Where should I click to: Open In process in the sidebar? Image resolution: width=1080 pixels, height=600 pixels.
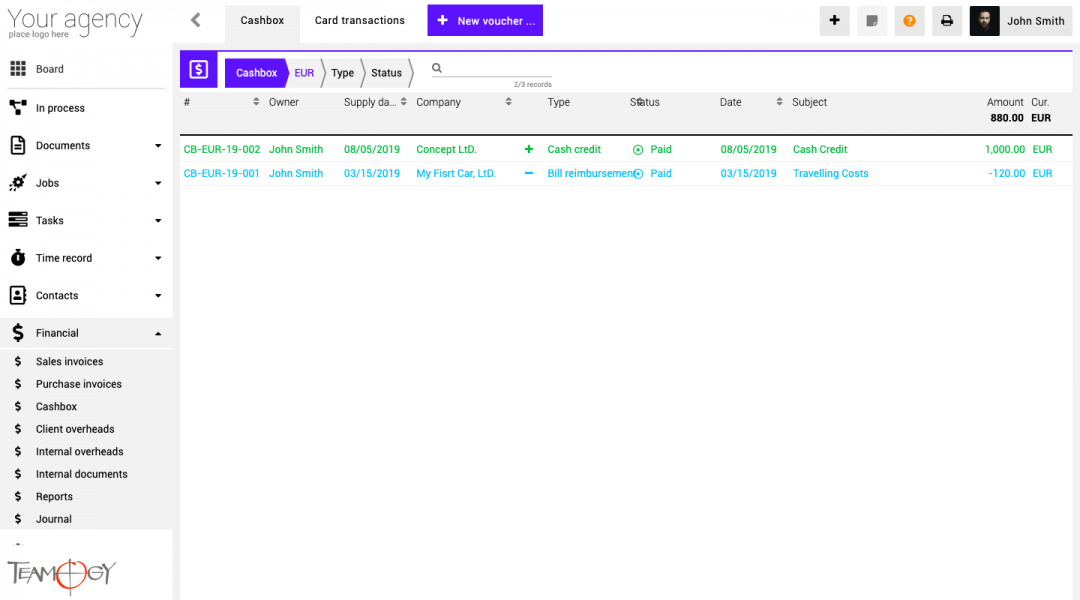pos(60,108)
